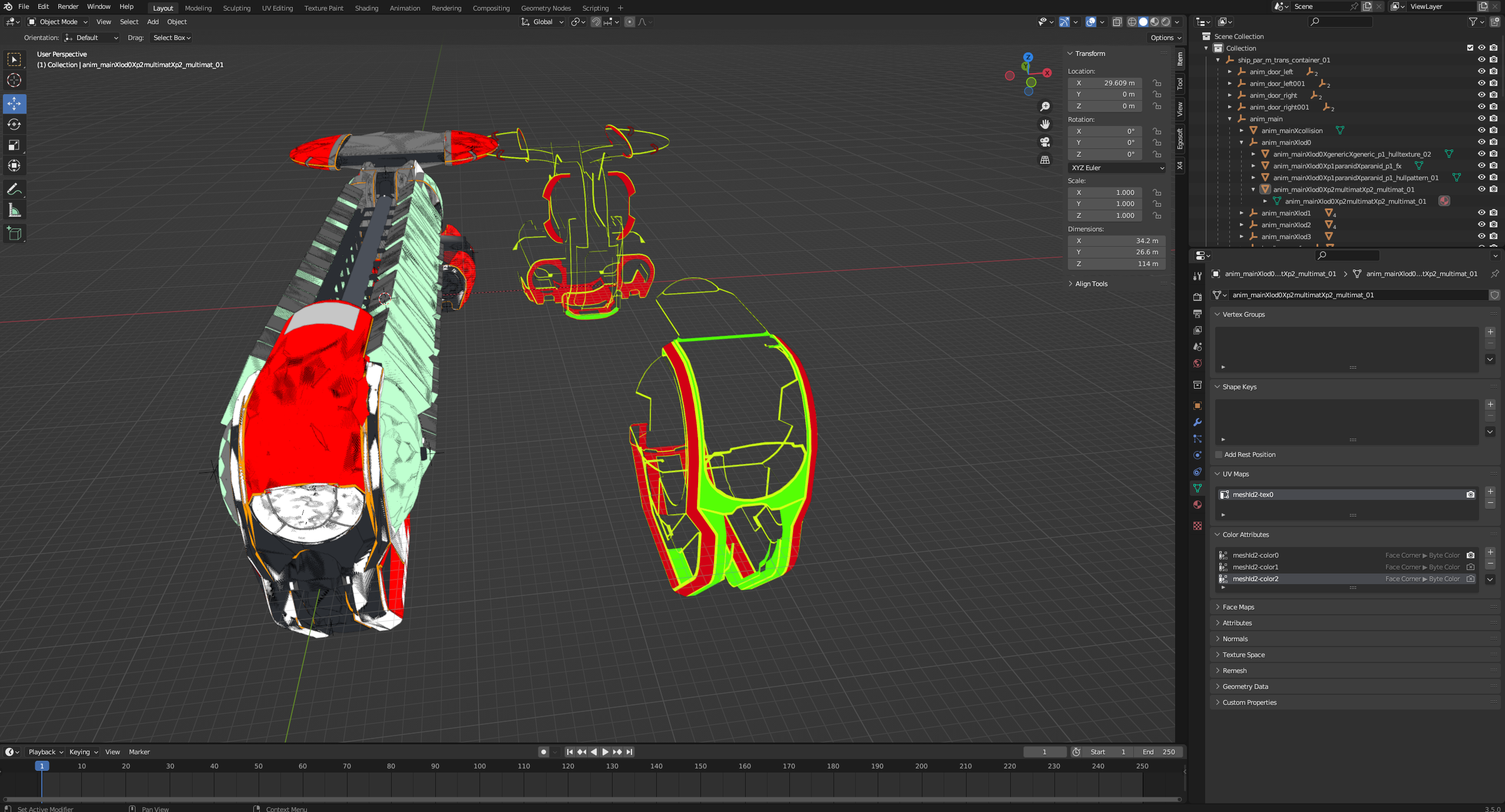Toggle viewport overlays
Image resolution: width=1505 pixels, height=812 pixels.
tap(1091, 22)
